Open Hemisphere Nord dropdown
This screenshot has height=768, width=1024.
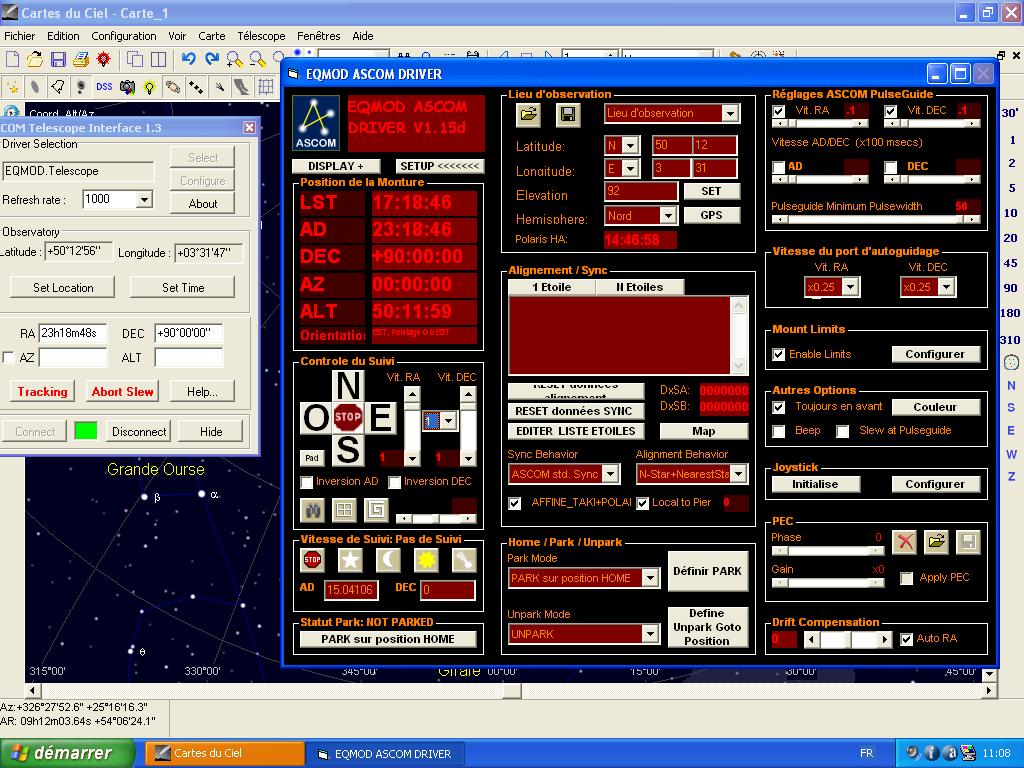[667, 216]
